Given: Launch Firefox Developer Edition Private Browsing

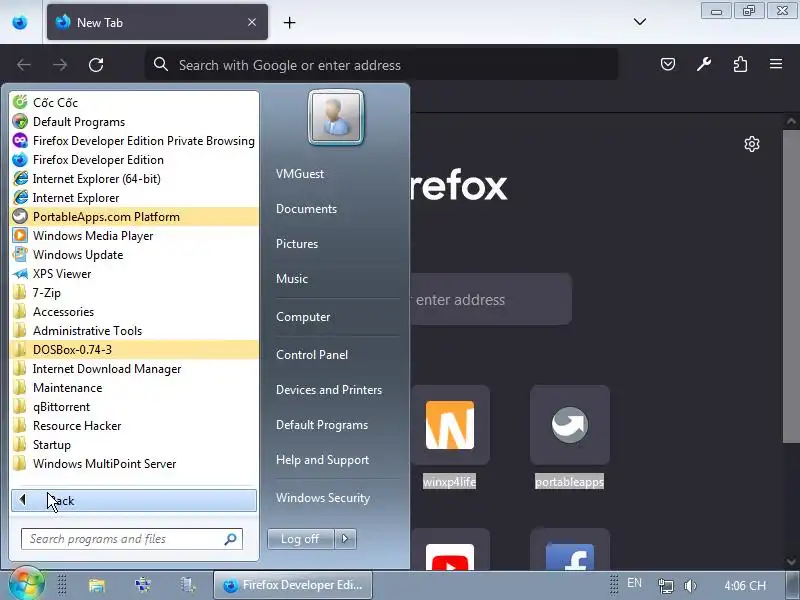Looking at the screenshot, I should 134,141.
